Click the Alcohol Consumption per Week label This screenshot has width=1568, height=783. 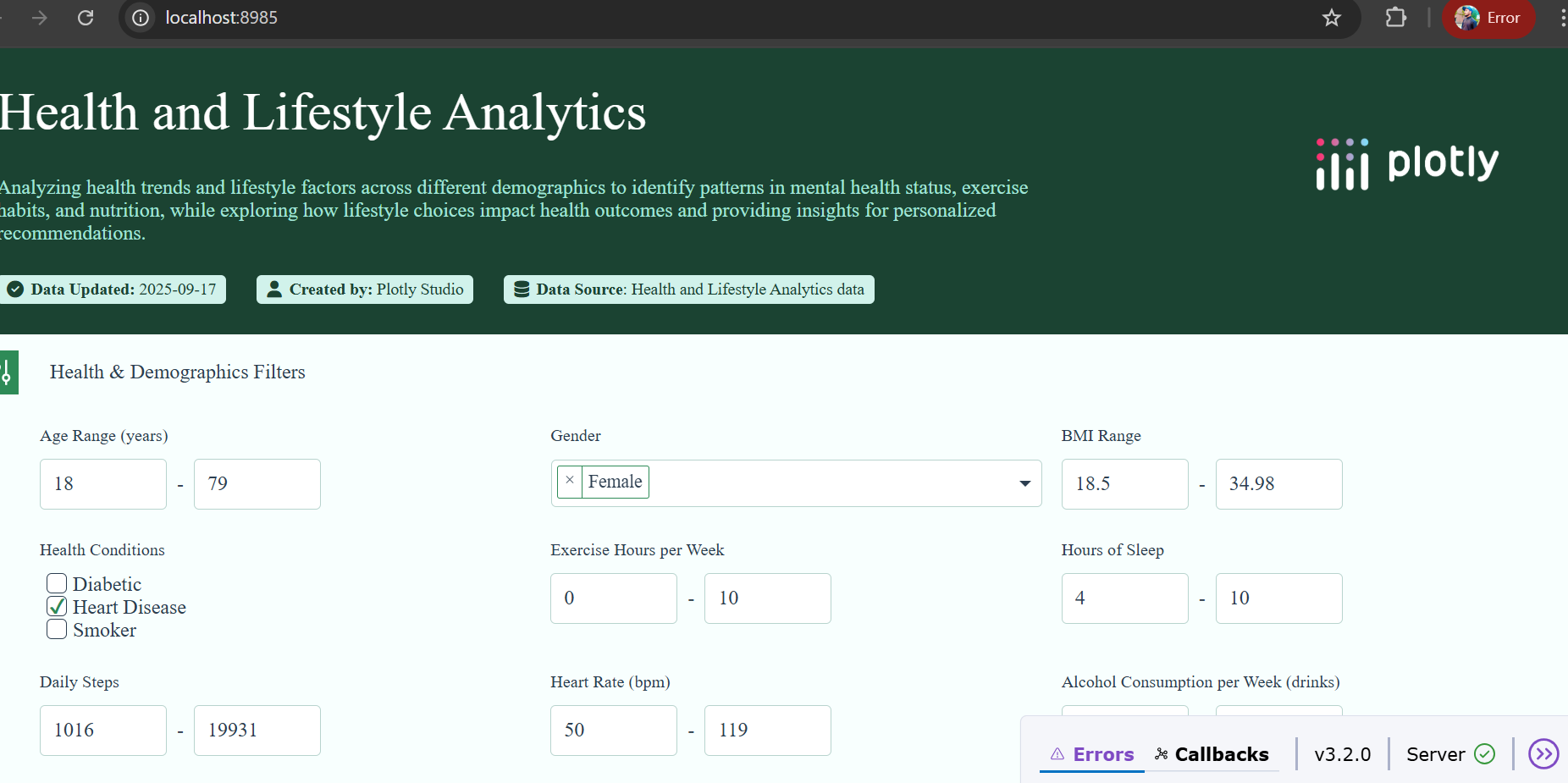click(x=1201, y=682)
